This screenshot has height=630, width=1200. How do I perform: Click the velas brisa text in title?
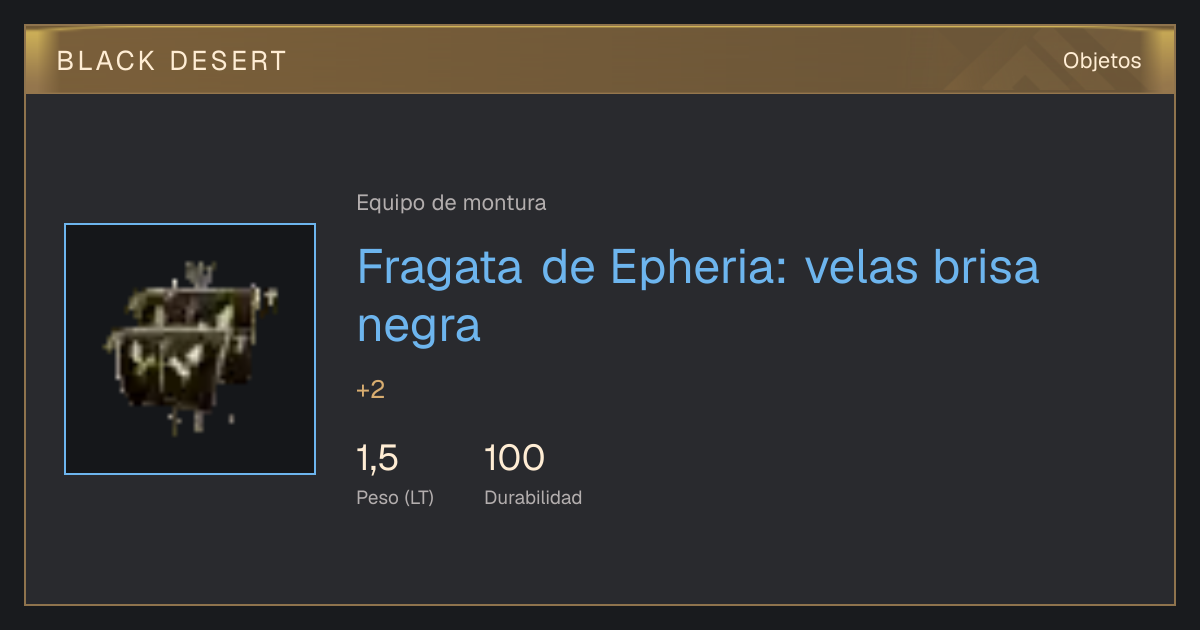pos(921,268)
